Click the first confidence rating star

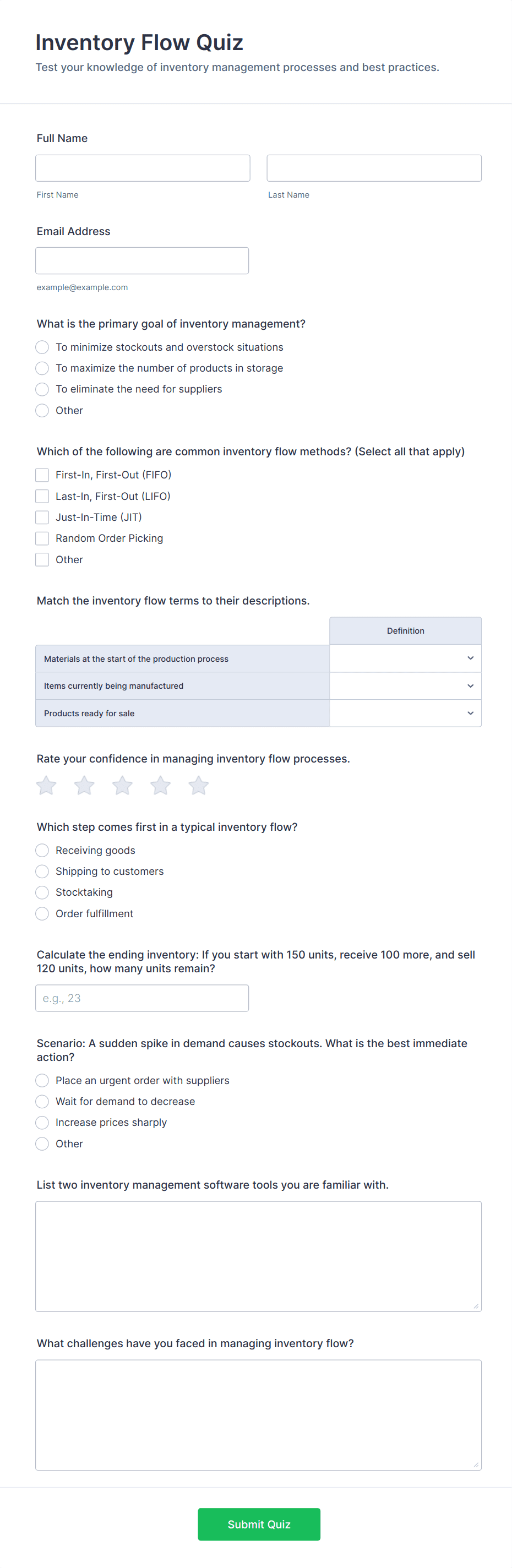click(x=46, y=785)
